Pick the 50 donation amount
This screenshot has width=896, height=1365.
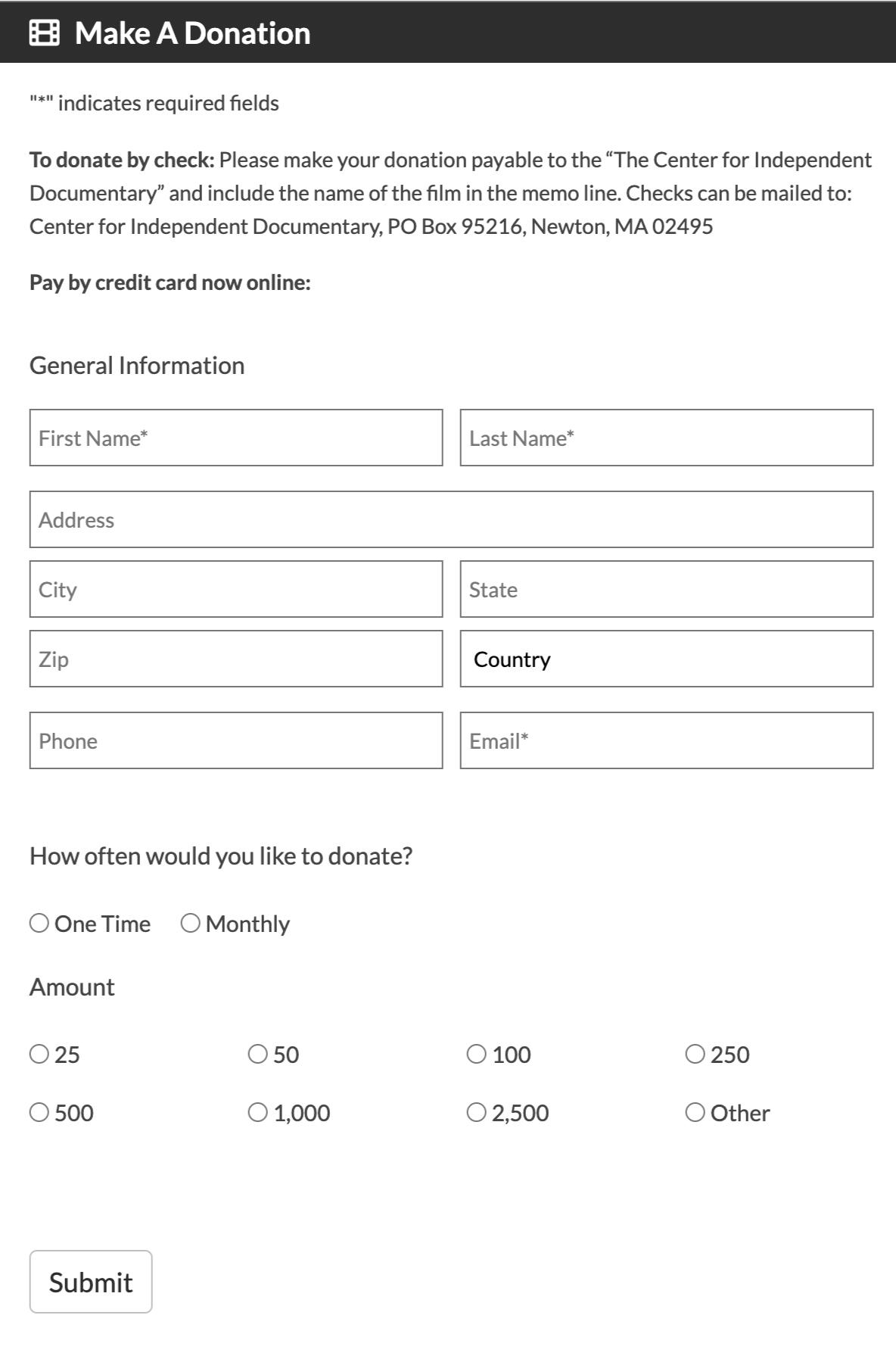pyautogui.click(x=258, y=1054)
